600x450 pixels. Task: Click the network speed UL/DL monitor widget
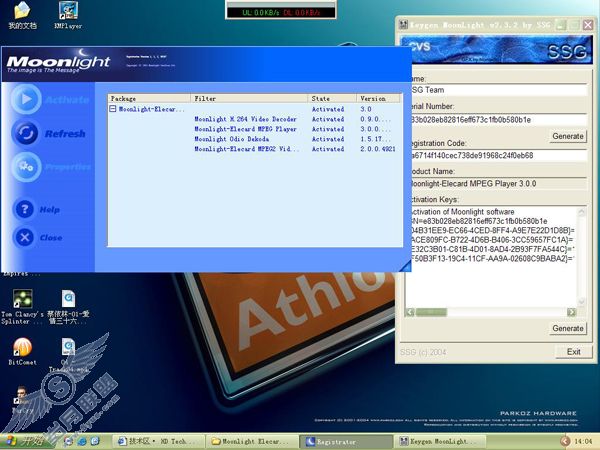pos(281,12)
